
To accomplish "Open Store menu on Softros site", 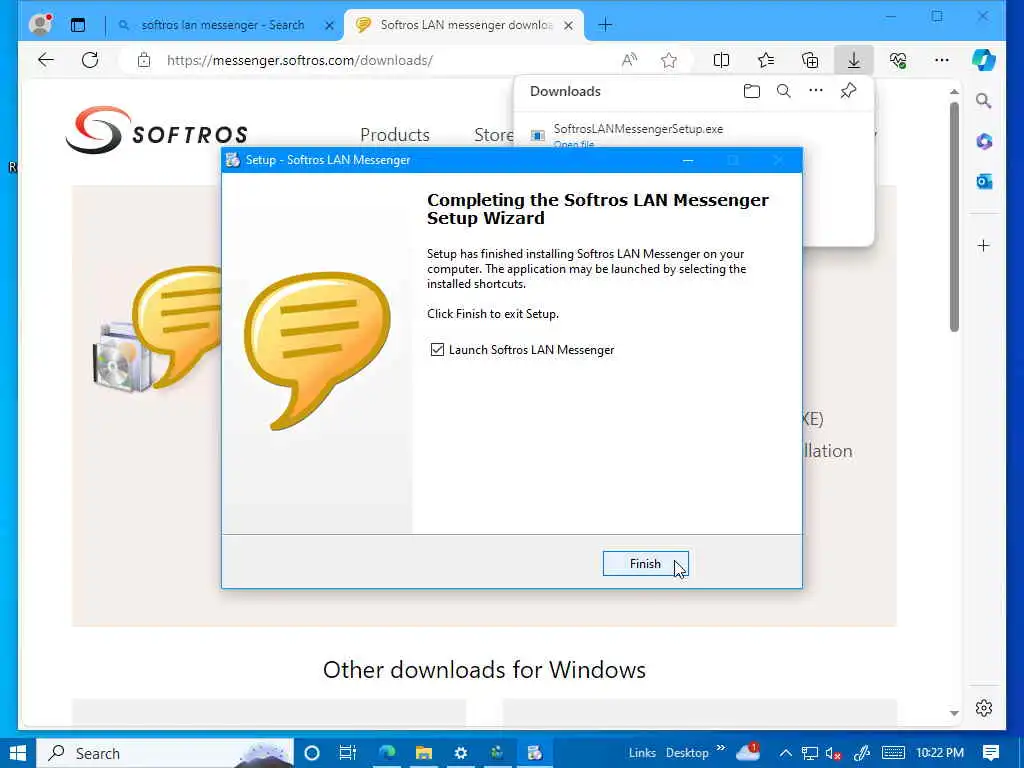I will point(494,135).
